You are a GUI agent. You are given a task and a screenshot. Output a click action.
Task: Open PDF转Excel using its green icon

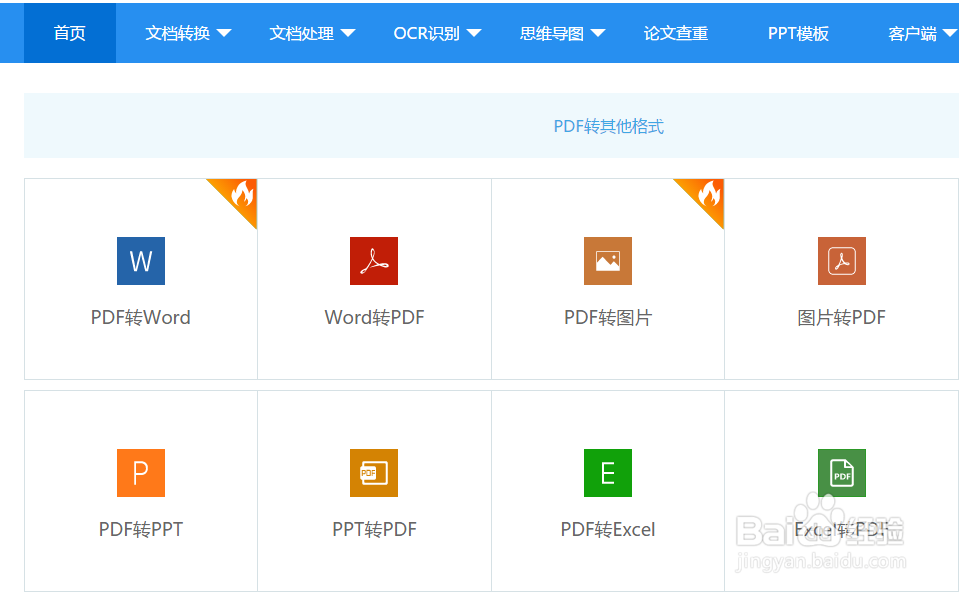(607, 473)
